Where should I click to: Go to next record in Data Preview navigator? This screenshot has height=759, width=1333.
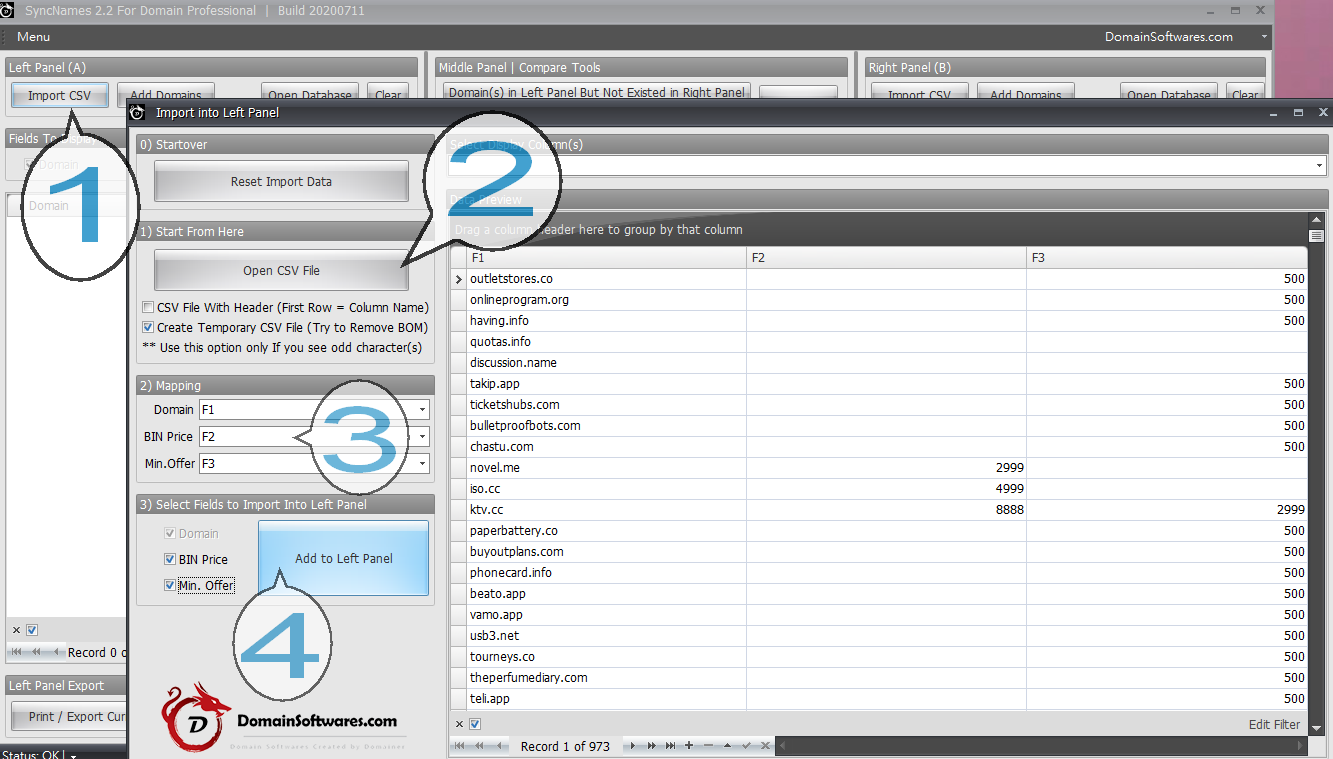click(633, 746)
